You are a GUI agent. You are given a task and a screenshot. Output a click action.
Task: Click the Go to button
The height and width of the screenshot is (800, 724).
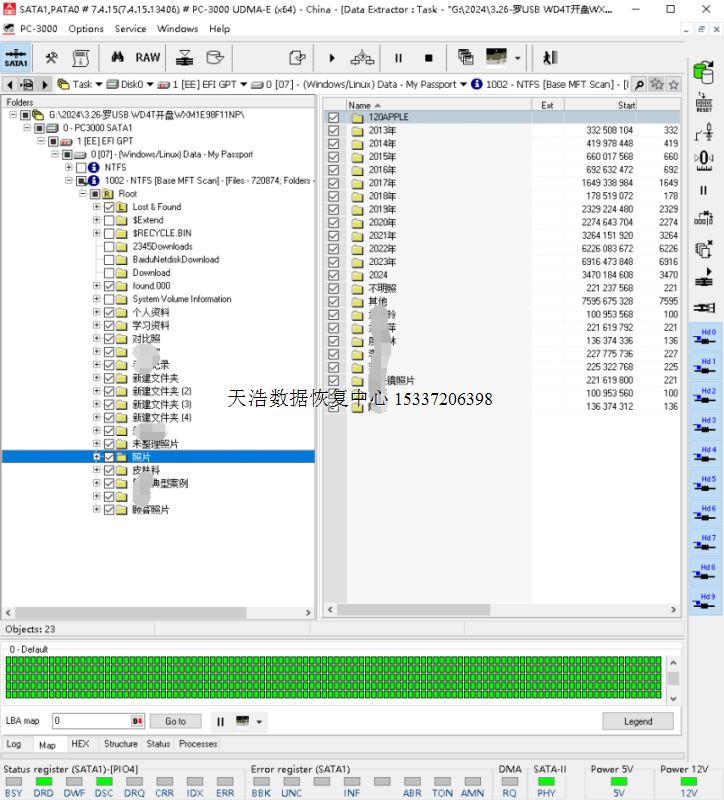(x=176, y=721)
